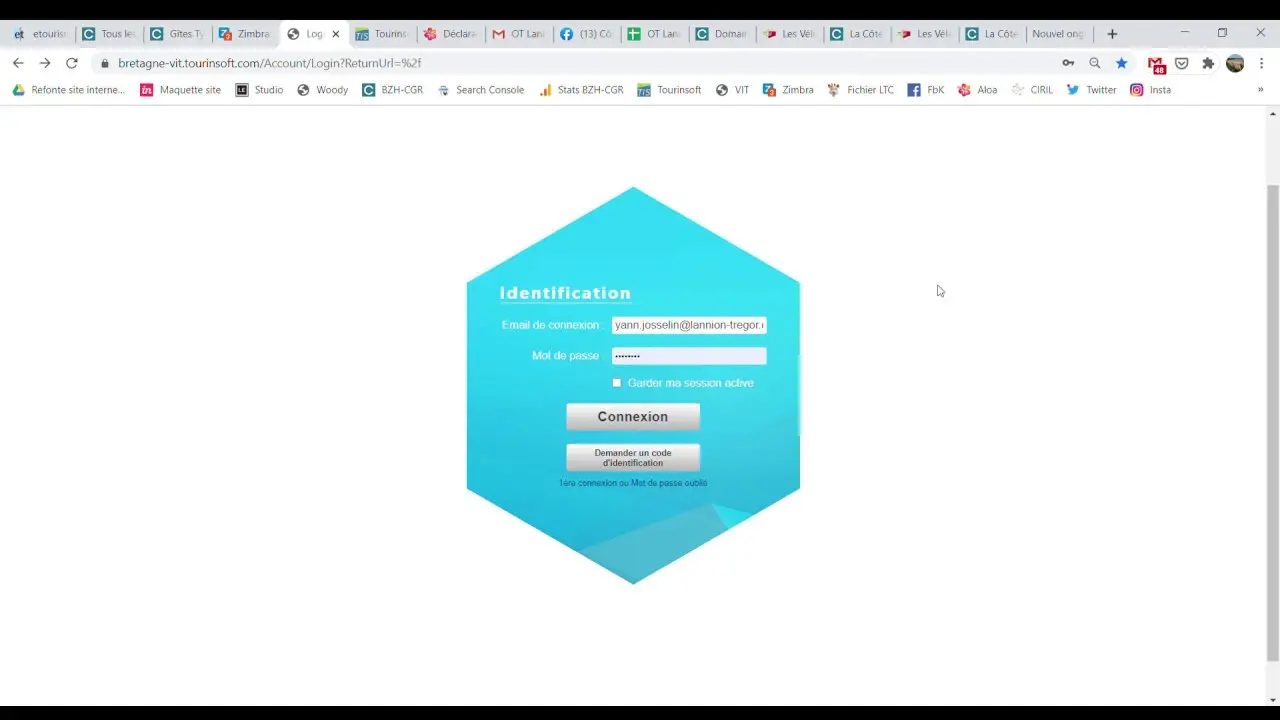This screenshot has width=1280, height=720.
Task: Click the user profile avatar
Action: coord(1235,63)
